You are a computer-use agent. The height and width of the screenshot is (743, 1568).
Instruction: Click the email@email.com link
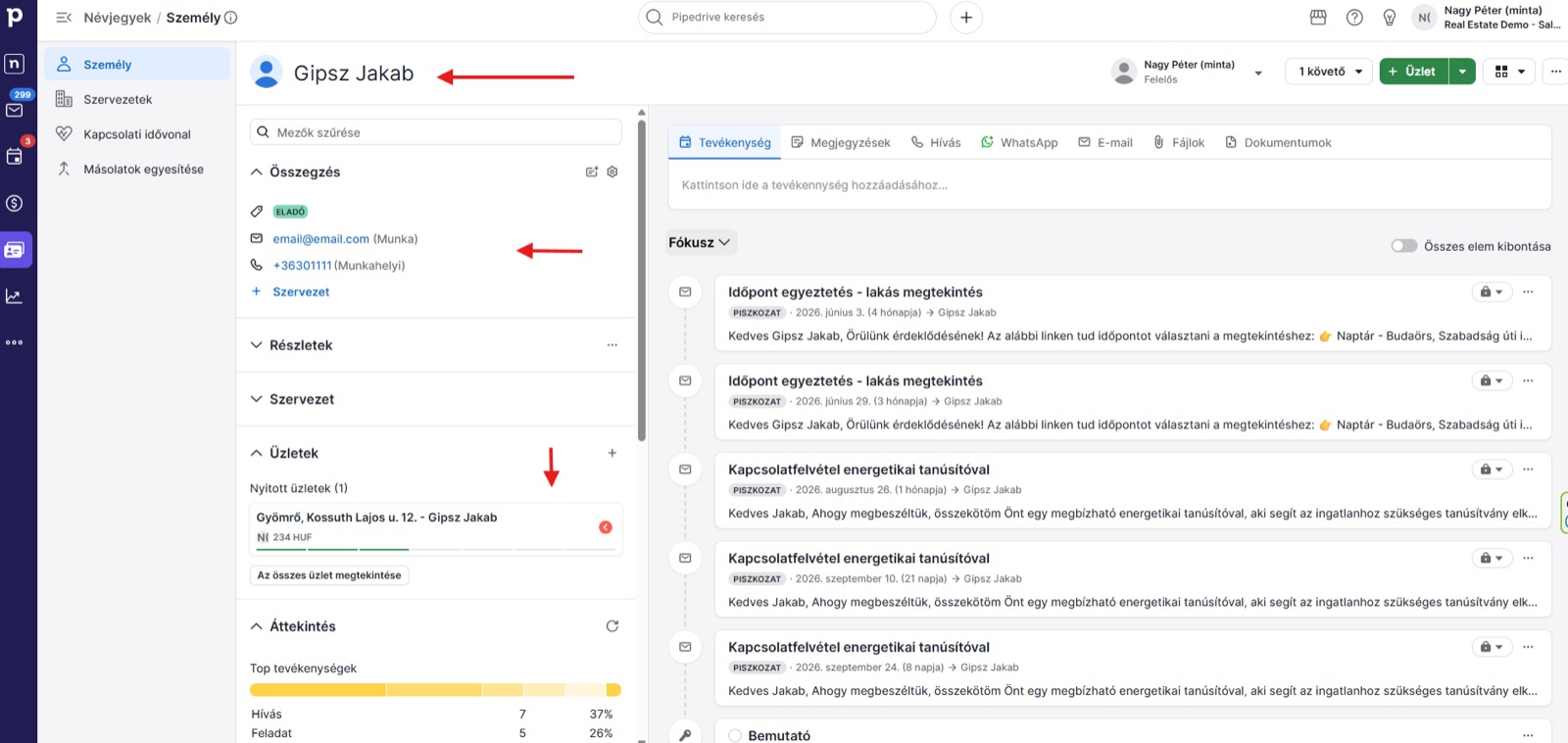click(x=320, y=239)
